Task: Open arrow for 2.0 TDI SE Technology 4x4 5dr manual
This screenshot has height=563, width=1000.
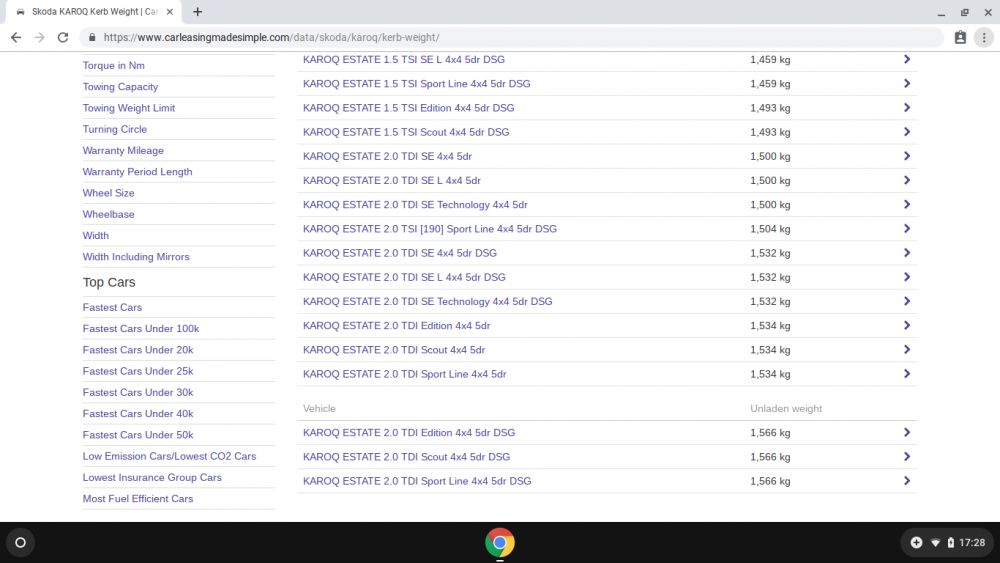Action: click(907, 205)
